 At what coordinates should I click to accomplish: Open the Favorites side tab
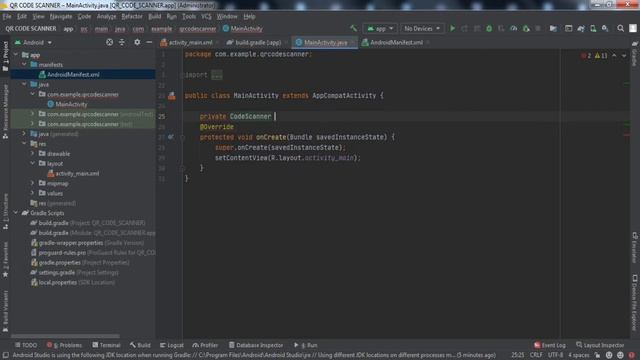click(x=5, y=260)
